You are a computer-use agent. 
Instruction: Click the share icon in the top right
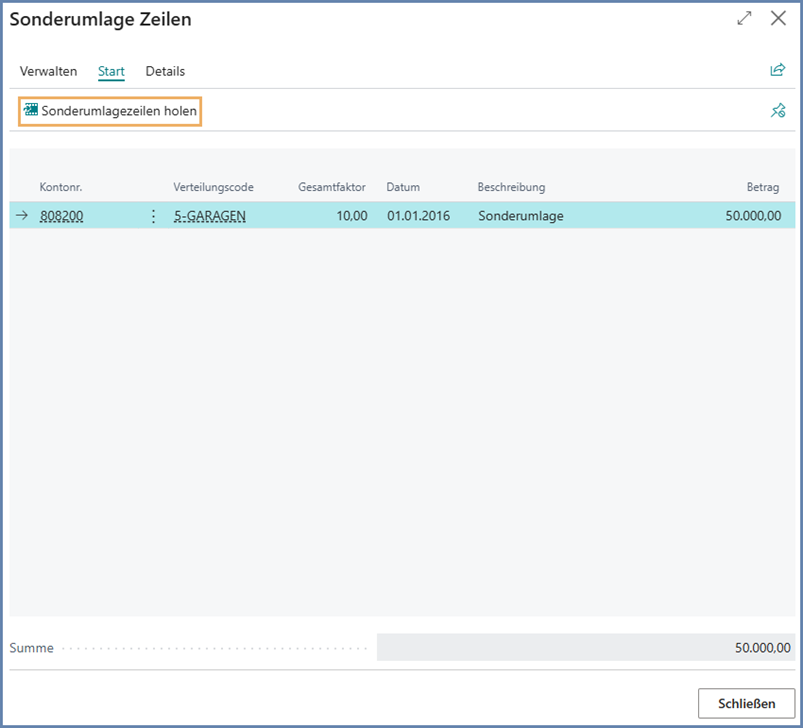pos(777,70)
